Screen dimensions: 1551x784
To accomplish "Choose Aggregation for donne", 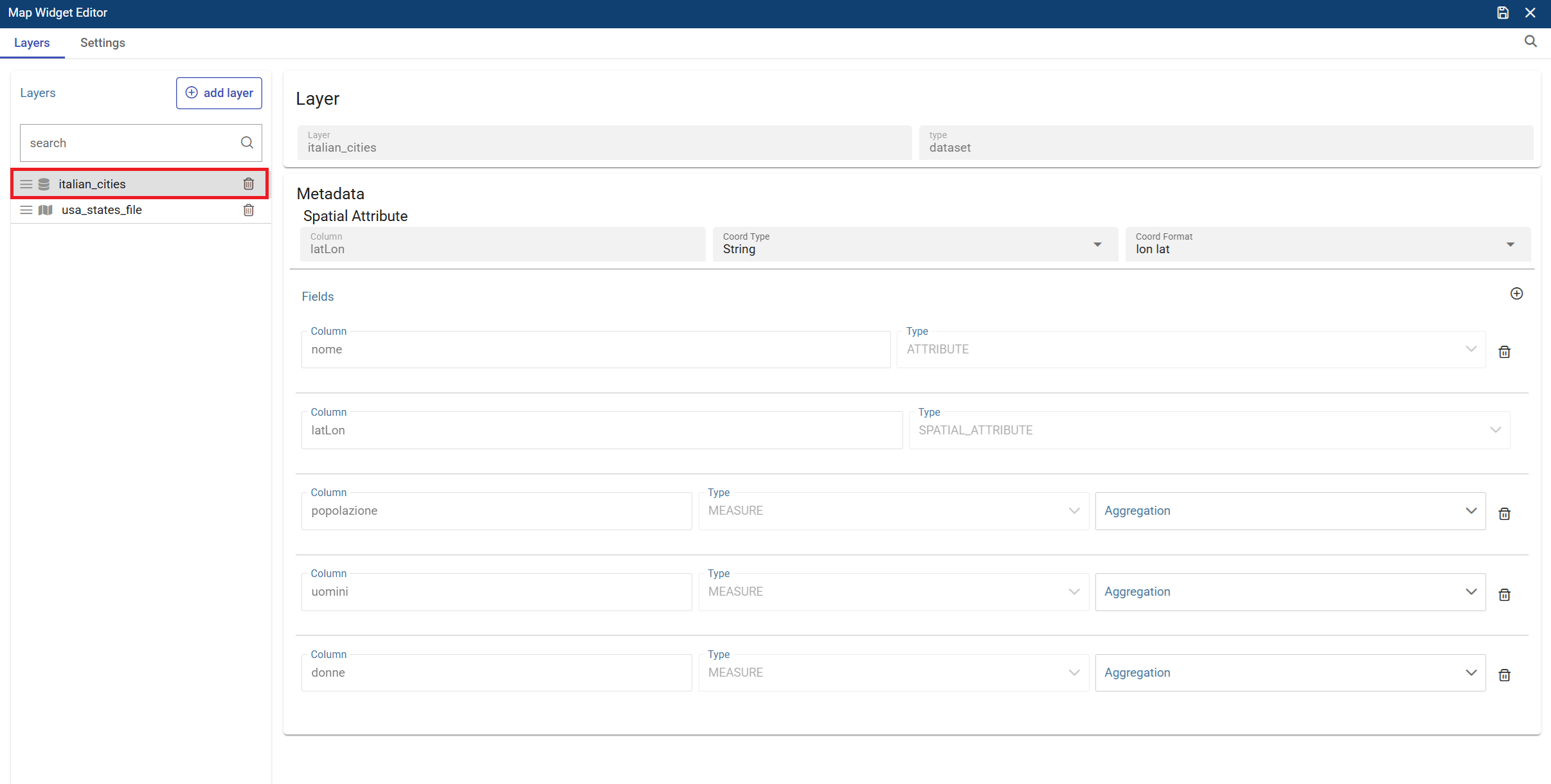I will pos(1290,673).
